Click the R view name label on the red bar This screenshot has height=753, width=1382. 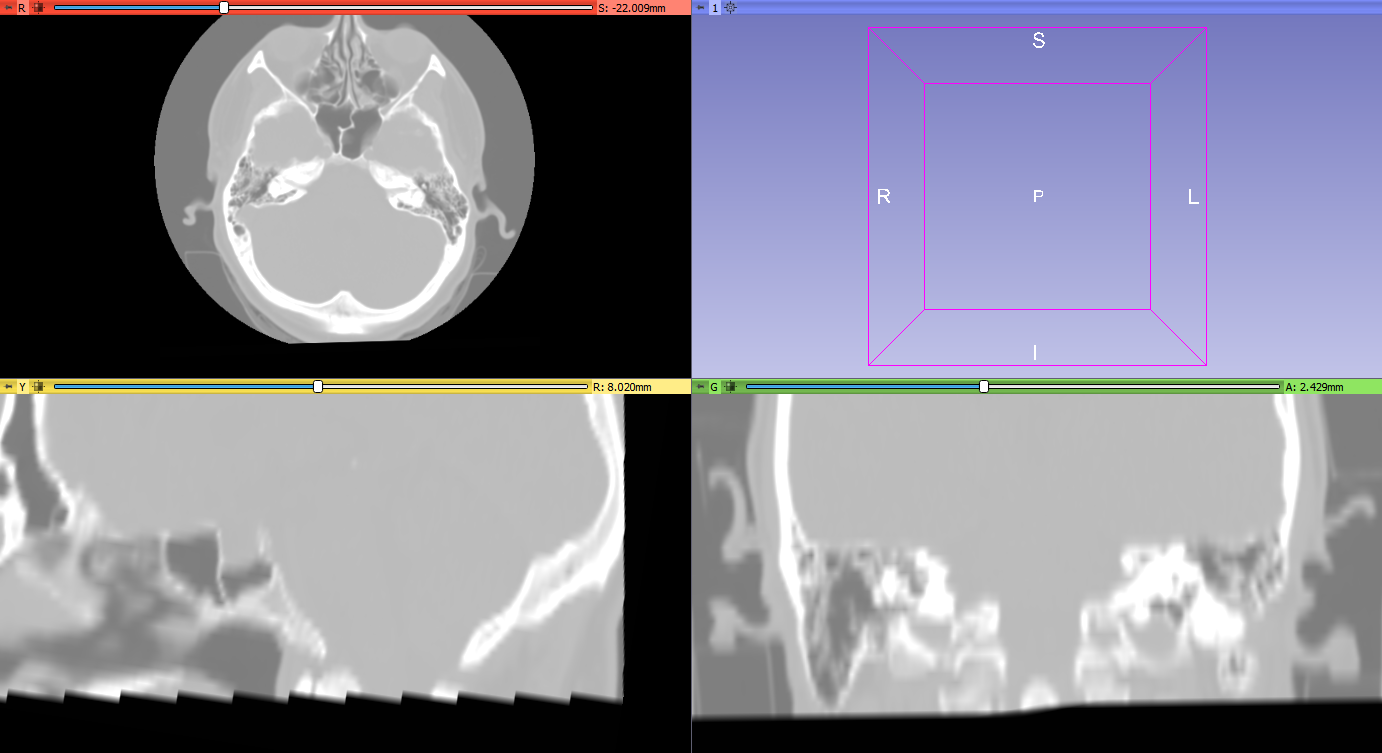tap(22, 7)
